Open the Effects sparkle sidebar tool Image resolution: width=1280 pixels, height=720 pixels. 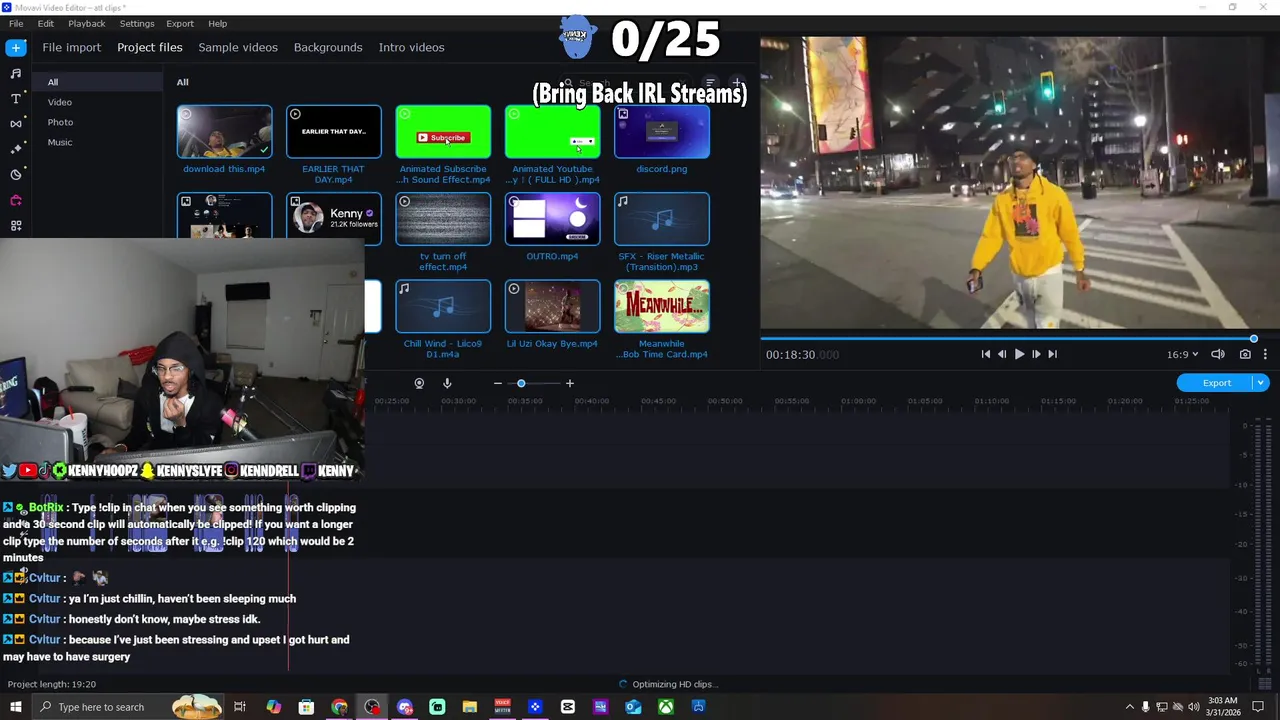15,149
